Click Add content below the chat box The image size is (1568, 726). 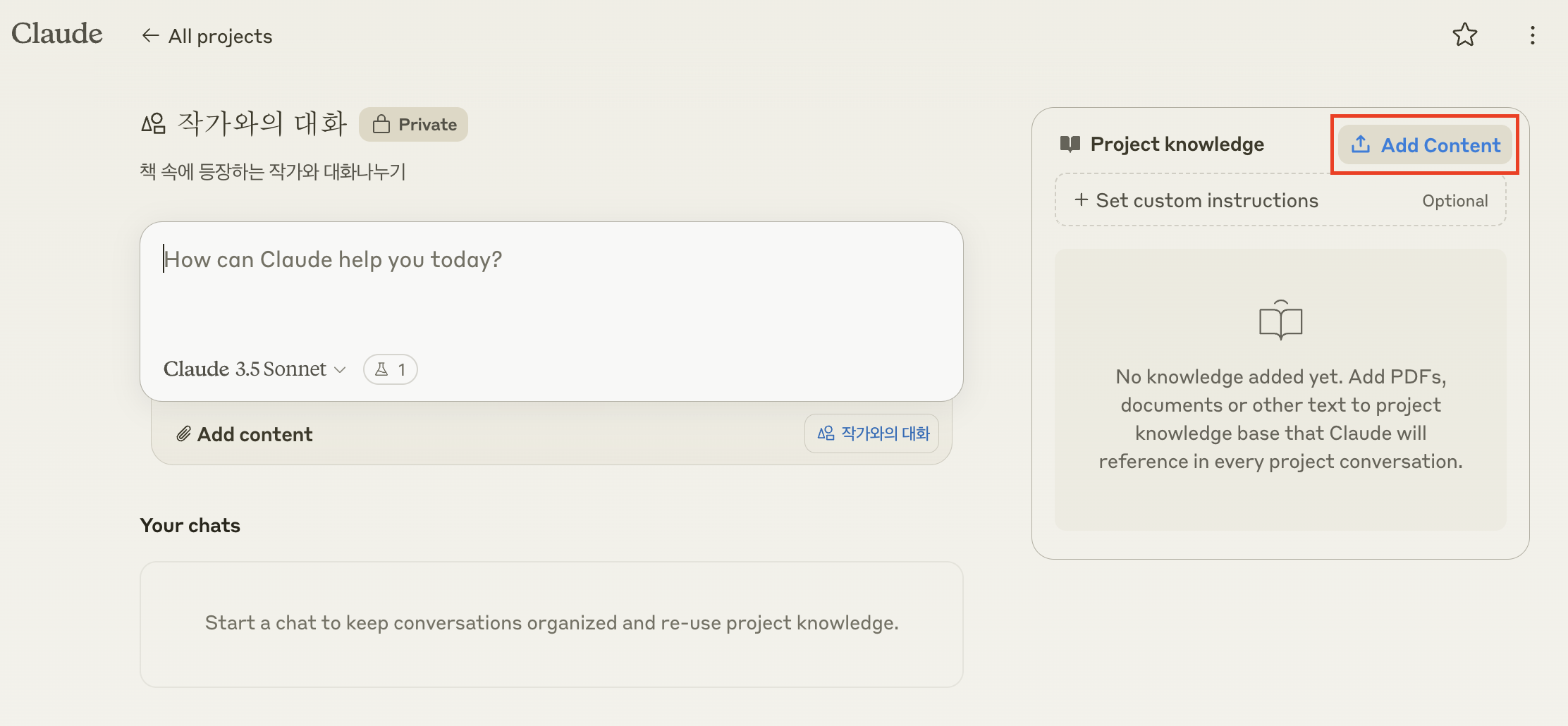point(255,434)
